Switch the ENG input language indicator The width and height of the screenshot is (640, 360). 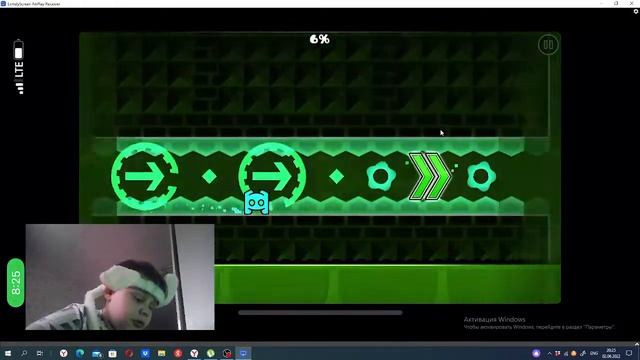(594, 353)
